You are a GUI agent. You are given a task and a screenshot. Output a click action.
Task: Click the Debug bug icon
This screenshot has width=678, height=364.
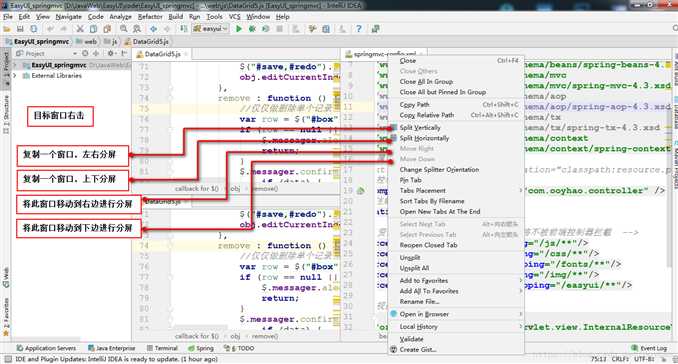pos(252,29)
